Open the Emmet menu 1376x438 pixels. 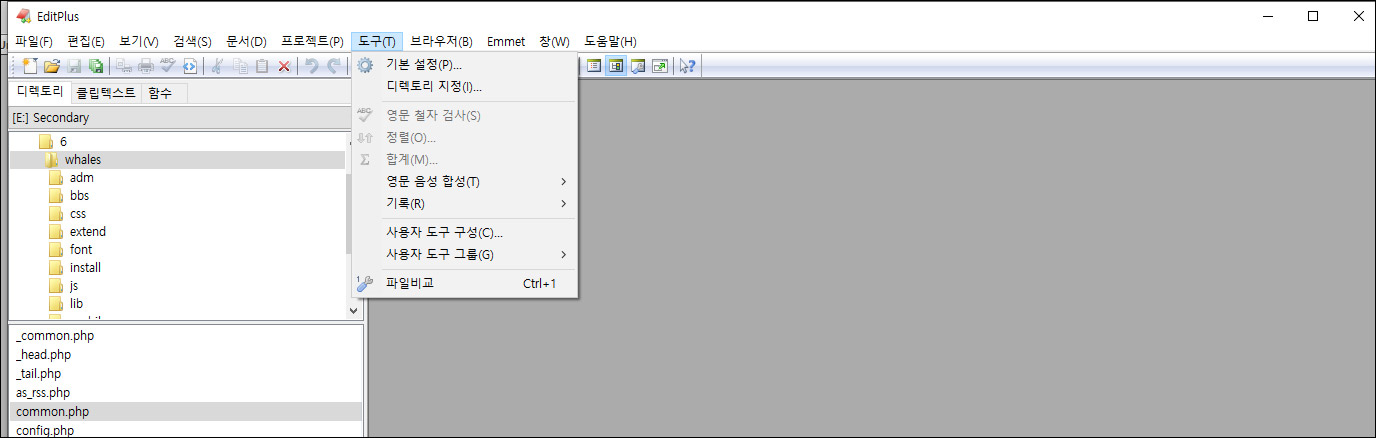(506, 41)
